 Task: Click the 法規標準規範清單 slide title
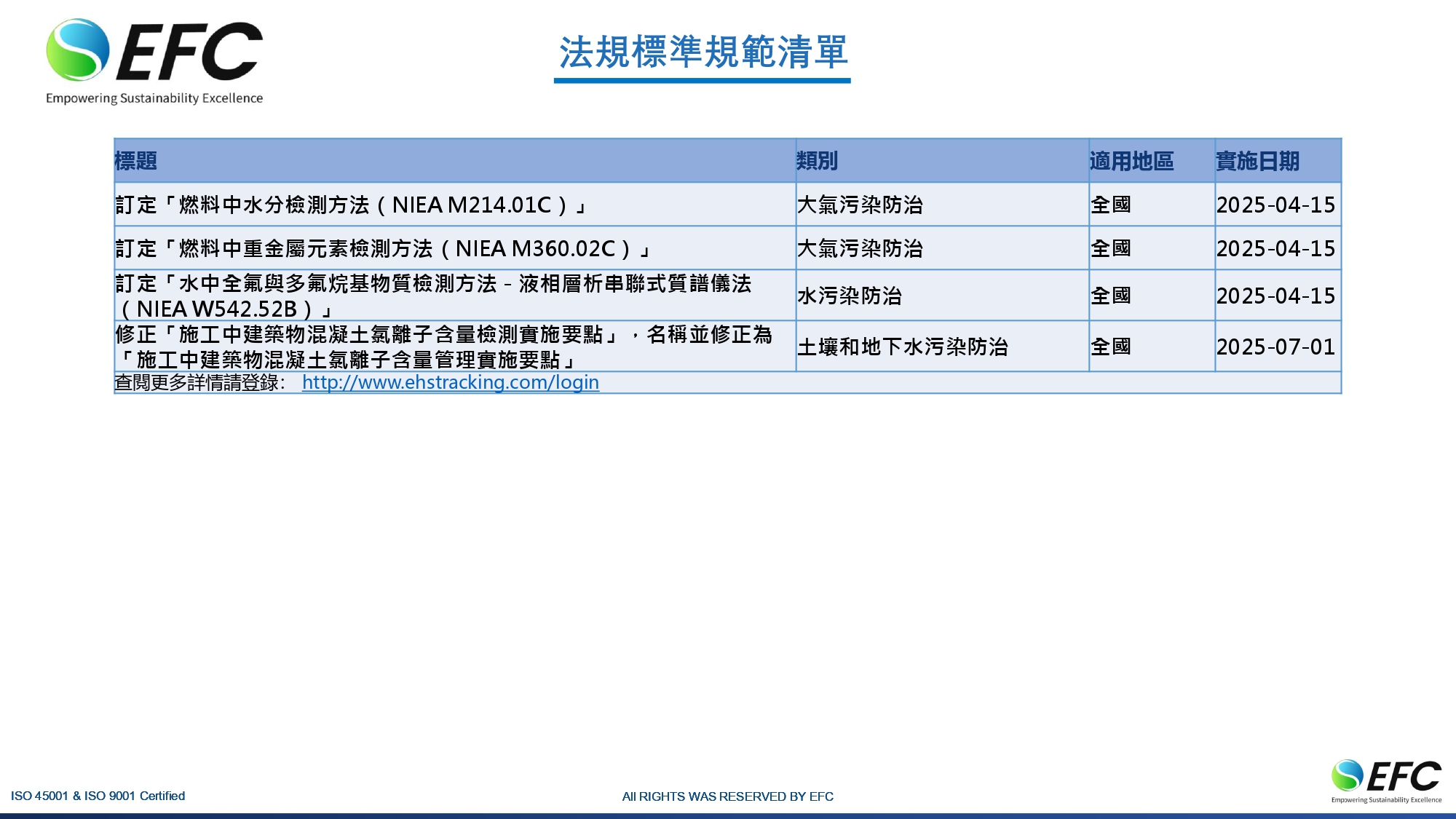click(703, 52)
